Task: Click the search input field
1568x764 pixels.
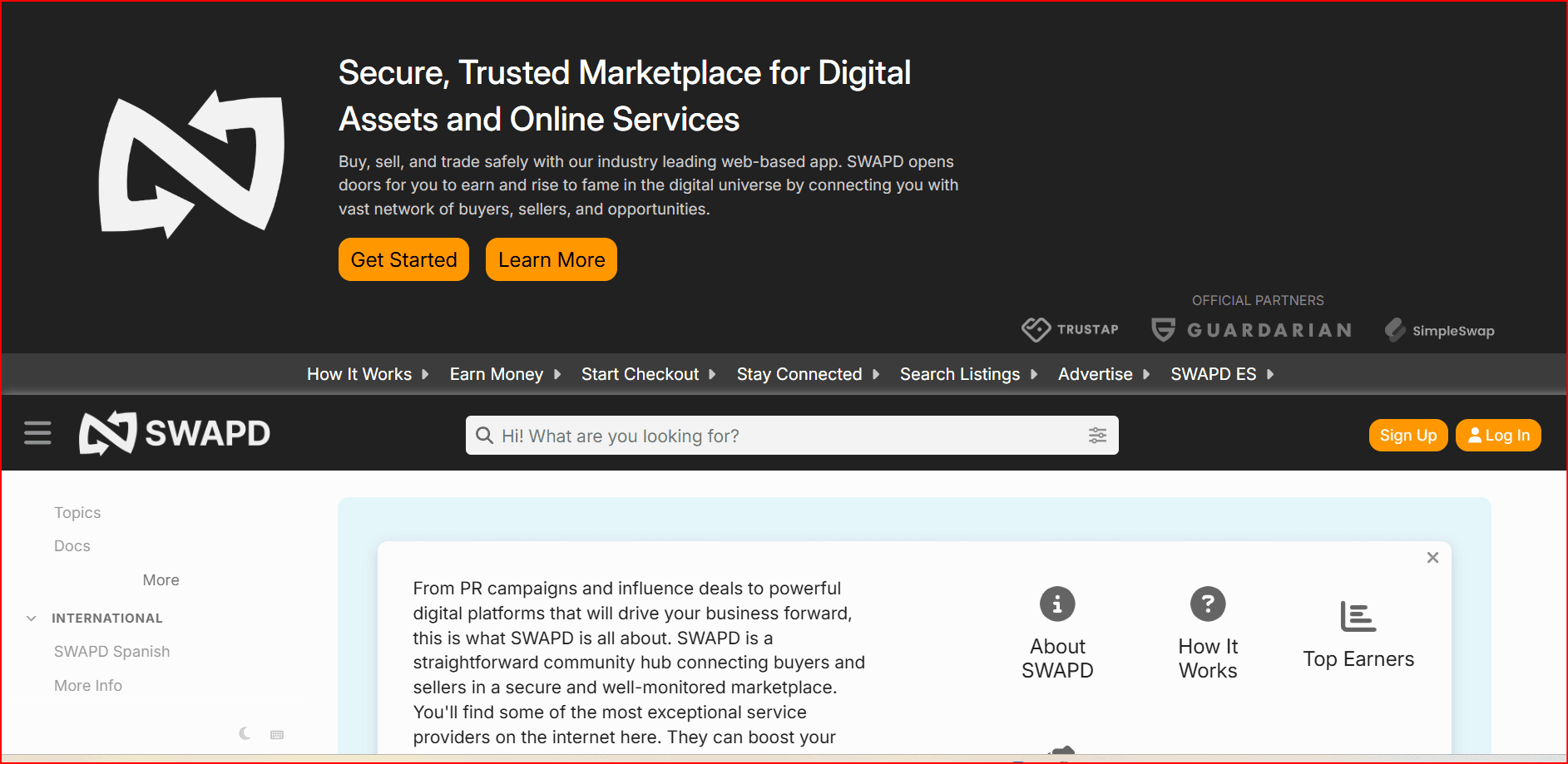Action: [782, 436]
